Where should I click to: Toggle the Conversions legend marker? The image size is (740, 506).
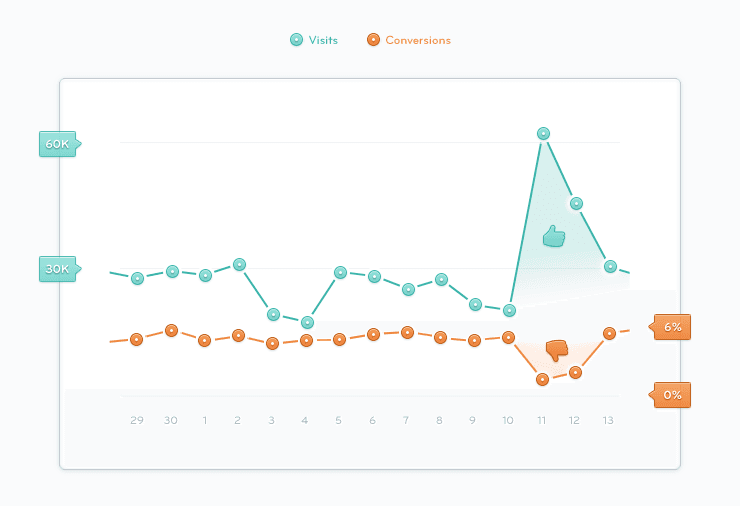coord(373,40)
